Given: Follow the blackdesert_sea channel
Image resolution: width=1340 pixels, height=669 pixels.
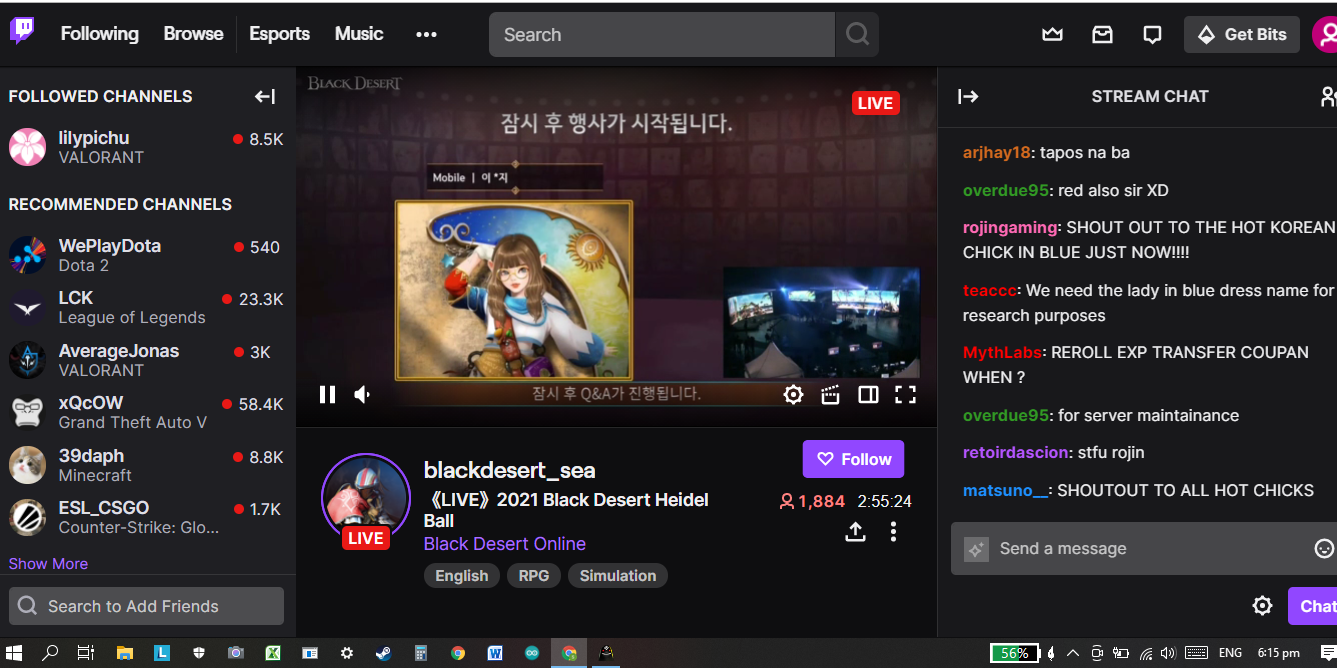Looking at the screenshot, I should click(853, 460).
